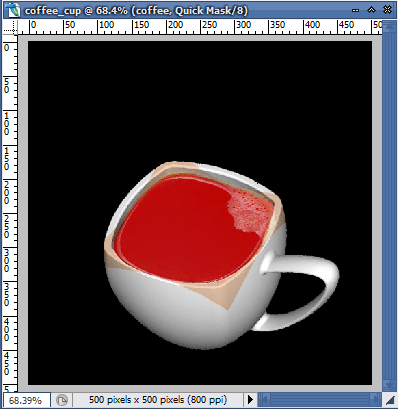Screen dimensions: 398x409
Task: Click the coffee_cup window title text
Action: click(x=136, y=11)
